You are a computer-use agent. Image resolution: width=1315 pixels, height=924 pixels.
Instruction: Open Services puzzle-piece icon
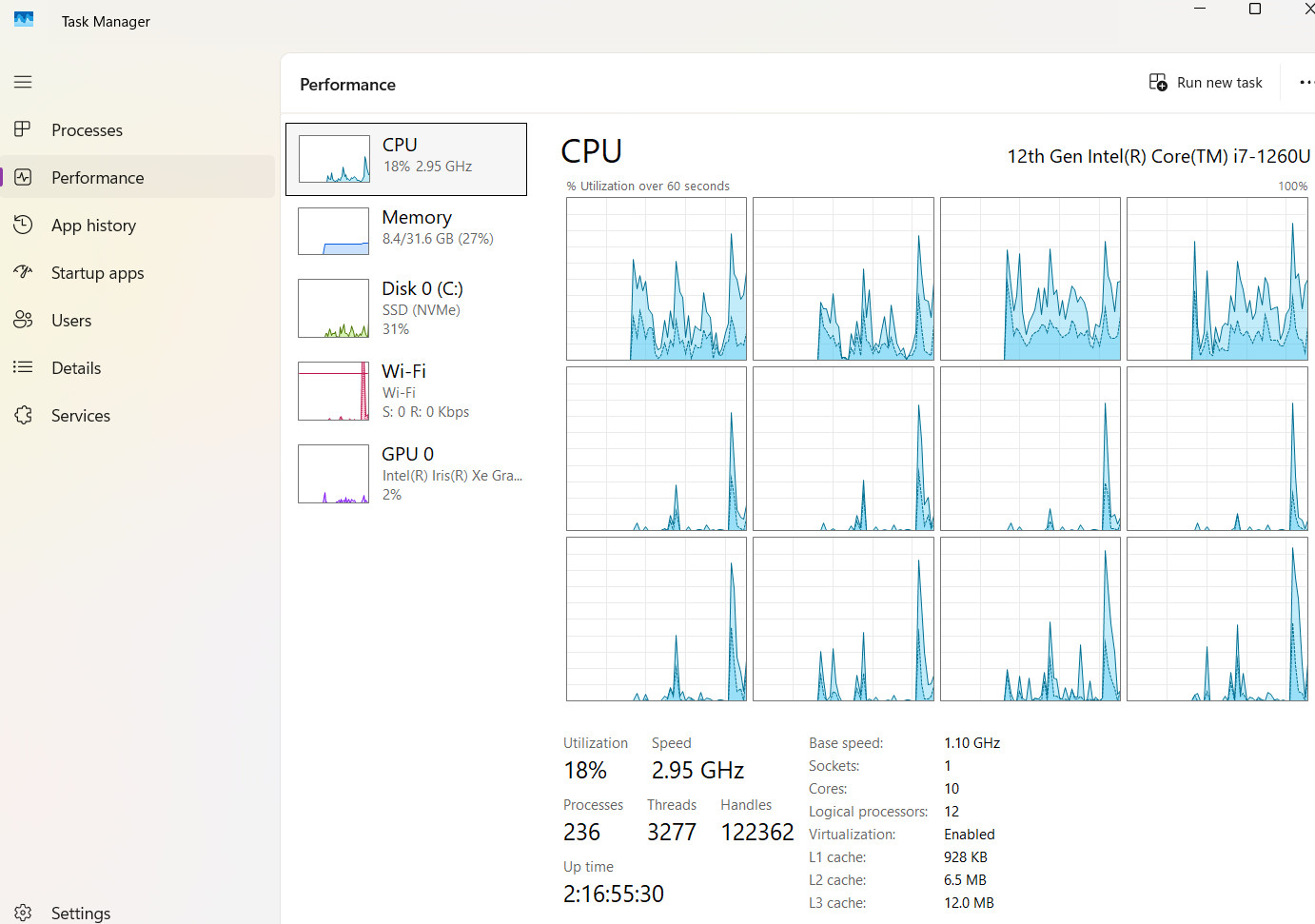pos(23,415)
